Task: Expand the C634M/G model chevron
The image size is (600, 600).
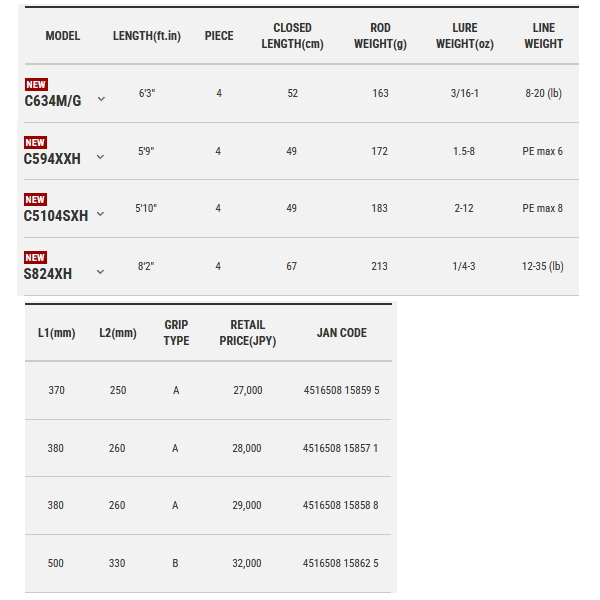Action: point(101,99)
